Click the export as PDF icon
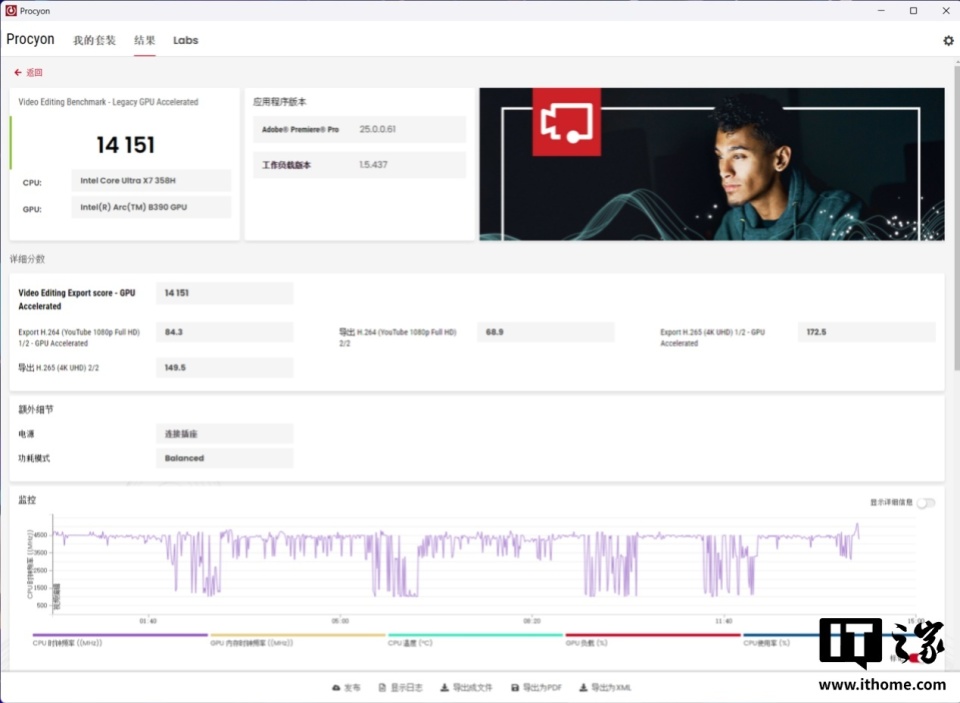This screenshot has width=960, height=703. pyautogui.click(x=515, y=688)
